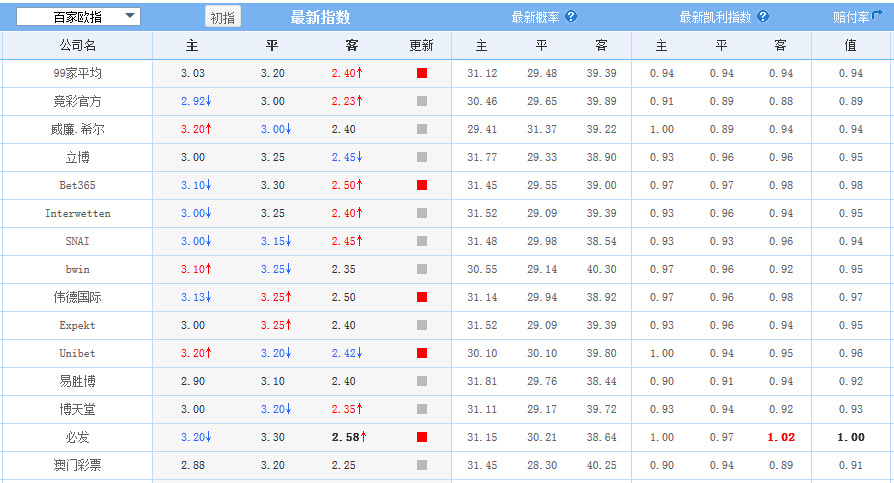Select company name Unibet

pos(78,353)
